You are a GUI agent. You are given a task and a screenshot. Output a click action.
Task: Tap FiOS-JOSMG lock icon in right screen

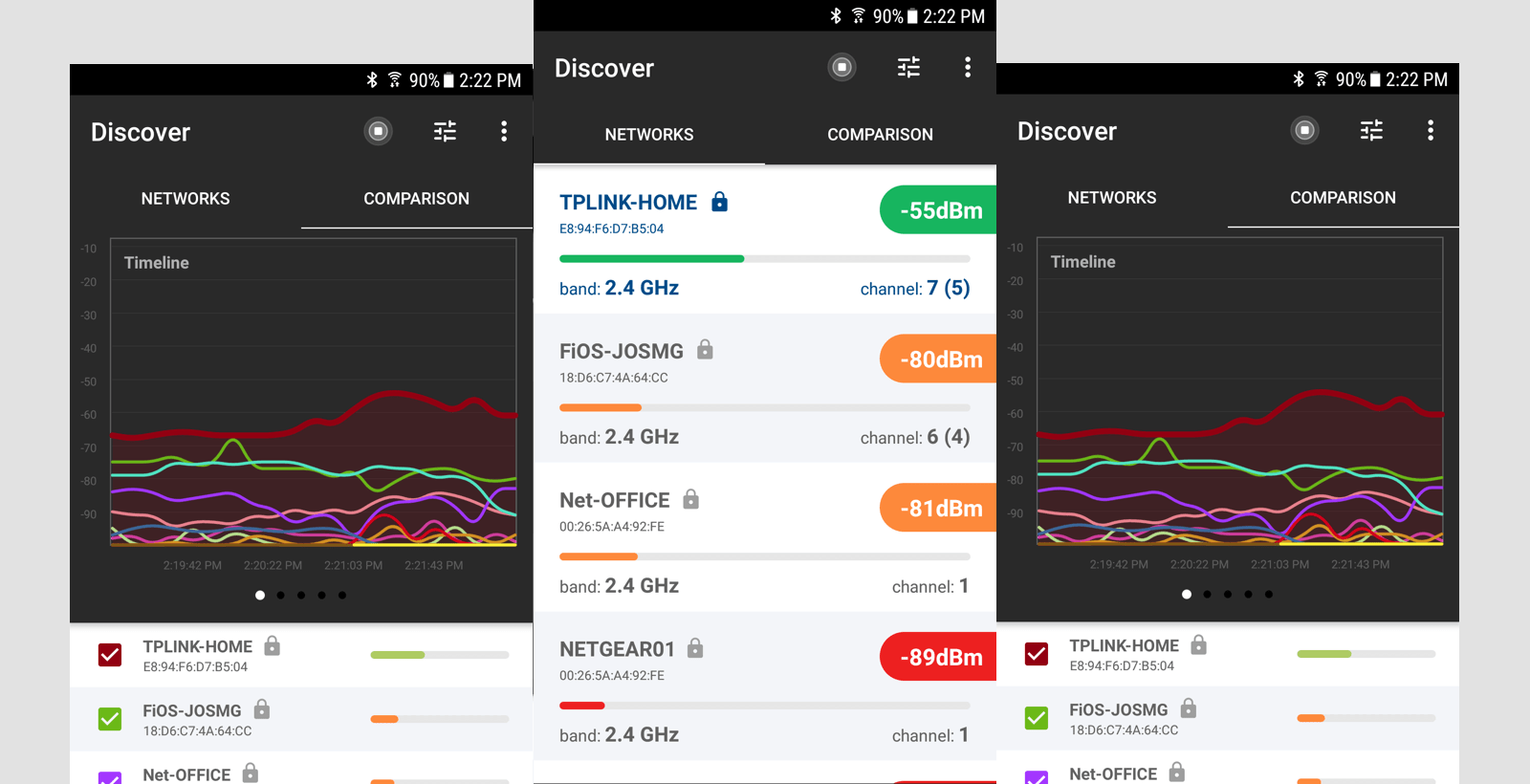point(1189,708)
